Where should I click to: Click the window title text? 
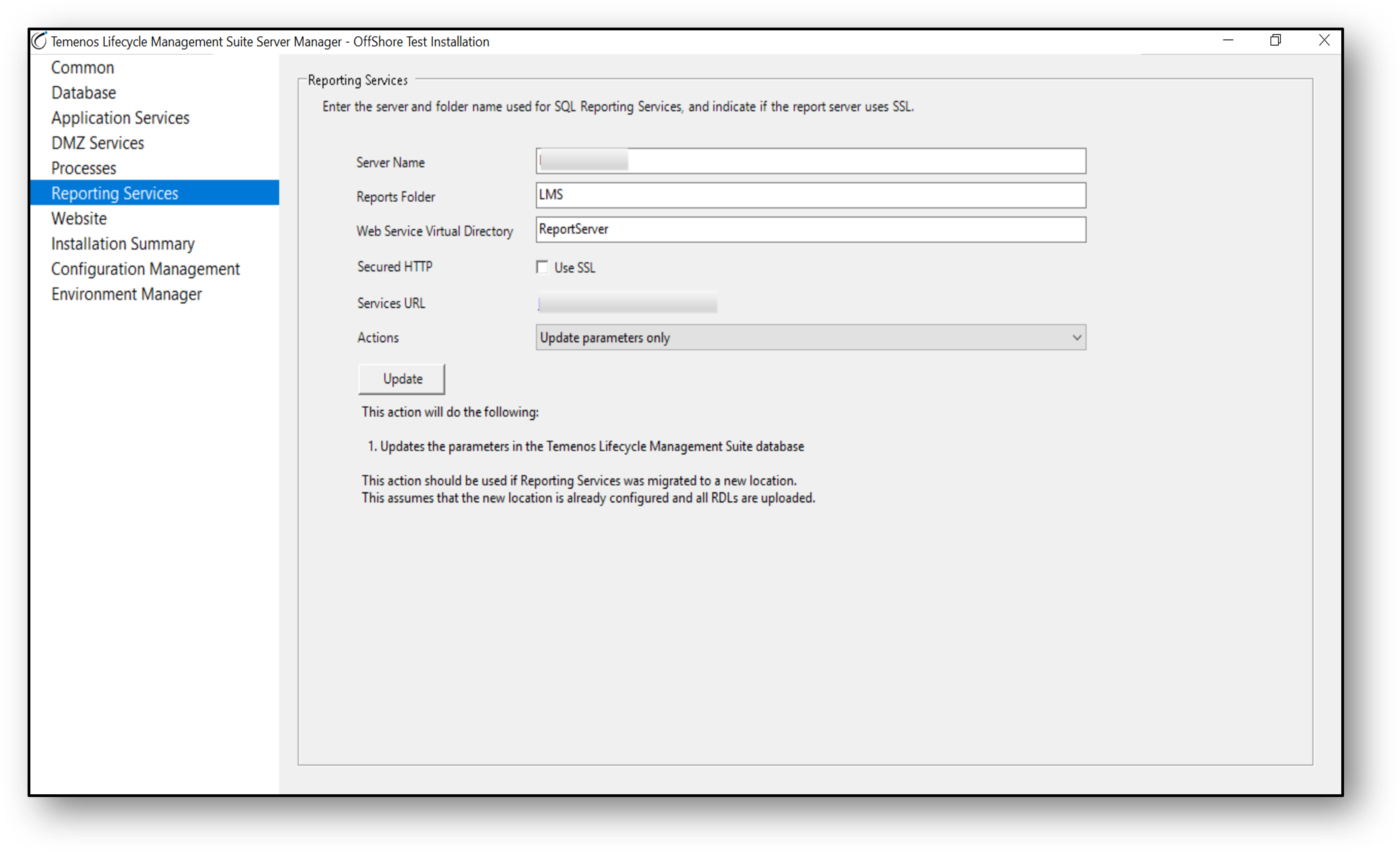[x=270, y=41]
